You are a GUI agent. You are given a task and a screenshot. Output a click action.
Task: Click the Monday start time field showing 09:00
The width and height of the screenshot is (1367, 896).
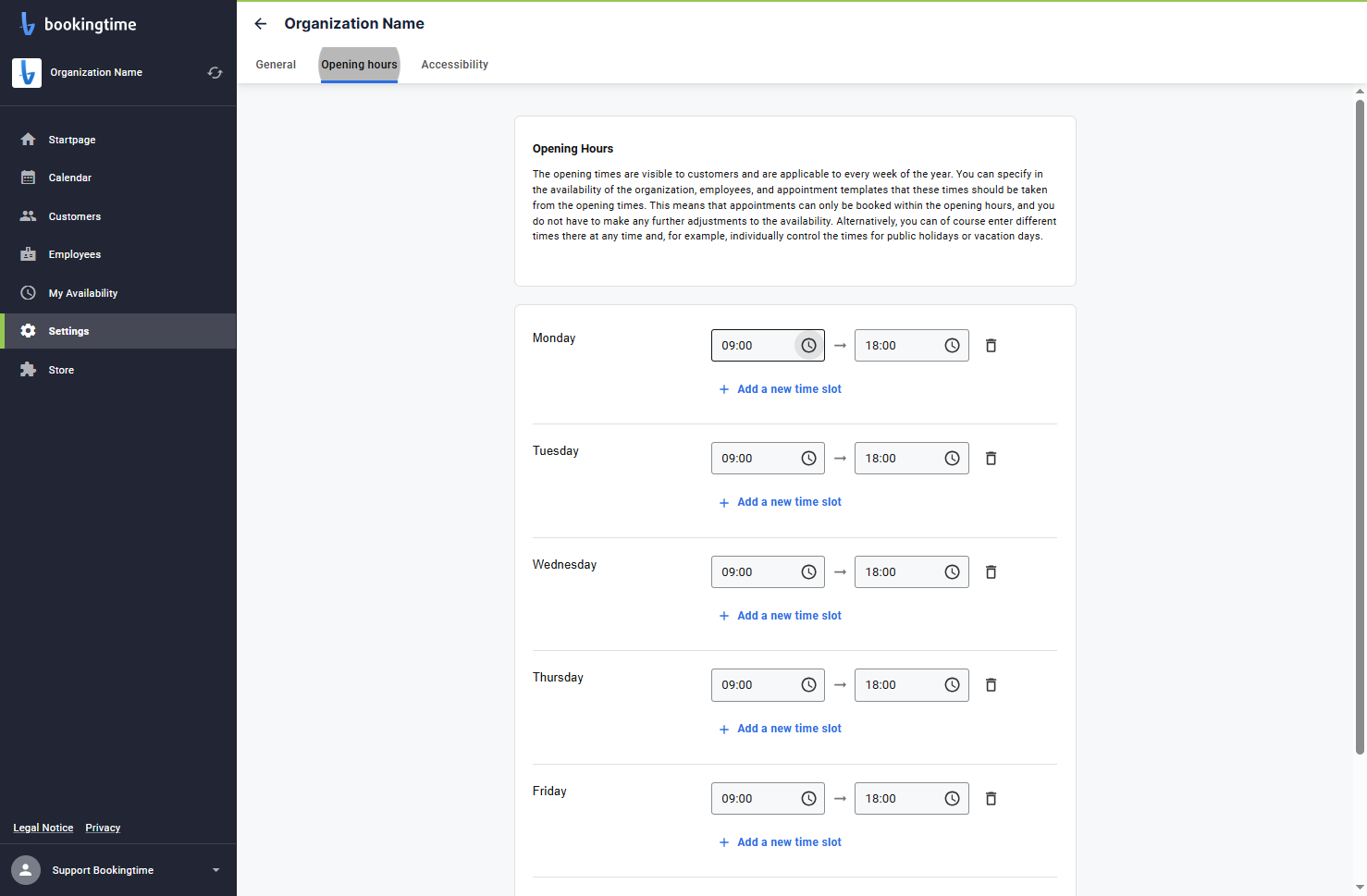pos(768,346)
